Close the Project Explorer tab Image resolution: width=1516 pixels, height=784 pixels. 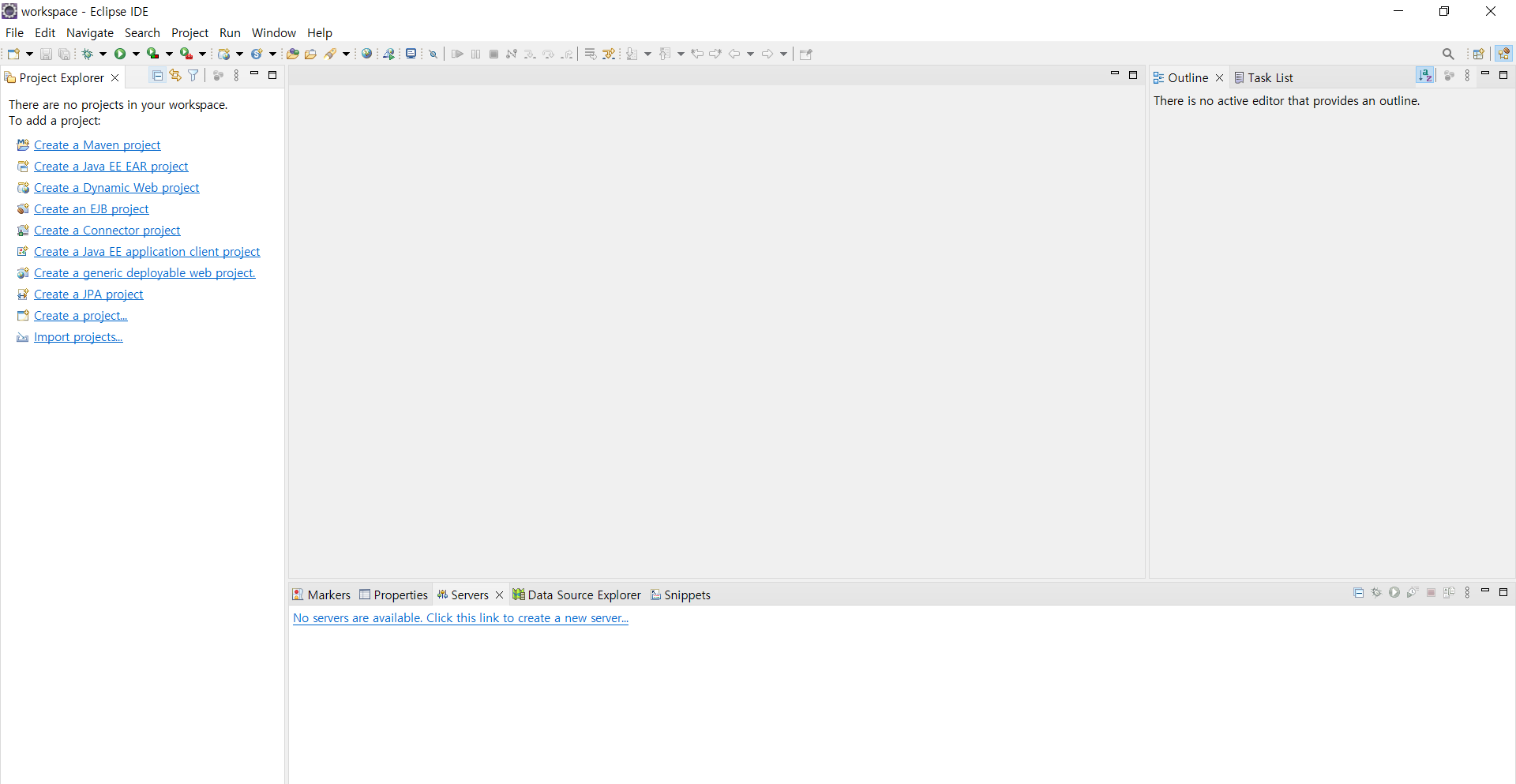tap(115, 77)
